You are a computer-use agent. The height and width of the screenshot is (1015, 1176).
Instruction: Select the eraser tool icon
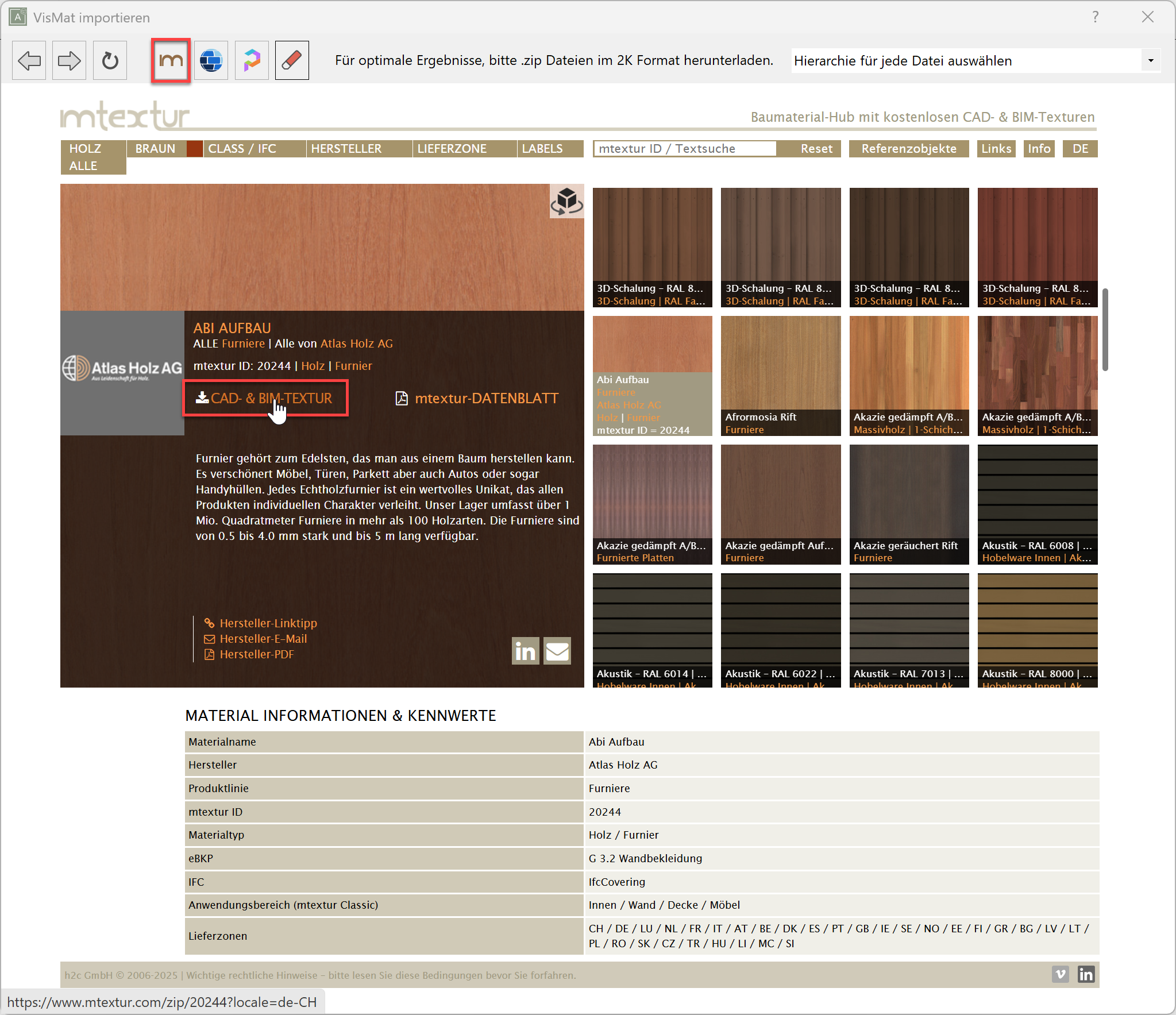[292, 60]
